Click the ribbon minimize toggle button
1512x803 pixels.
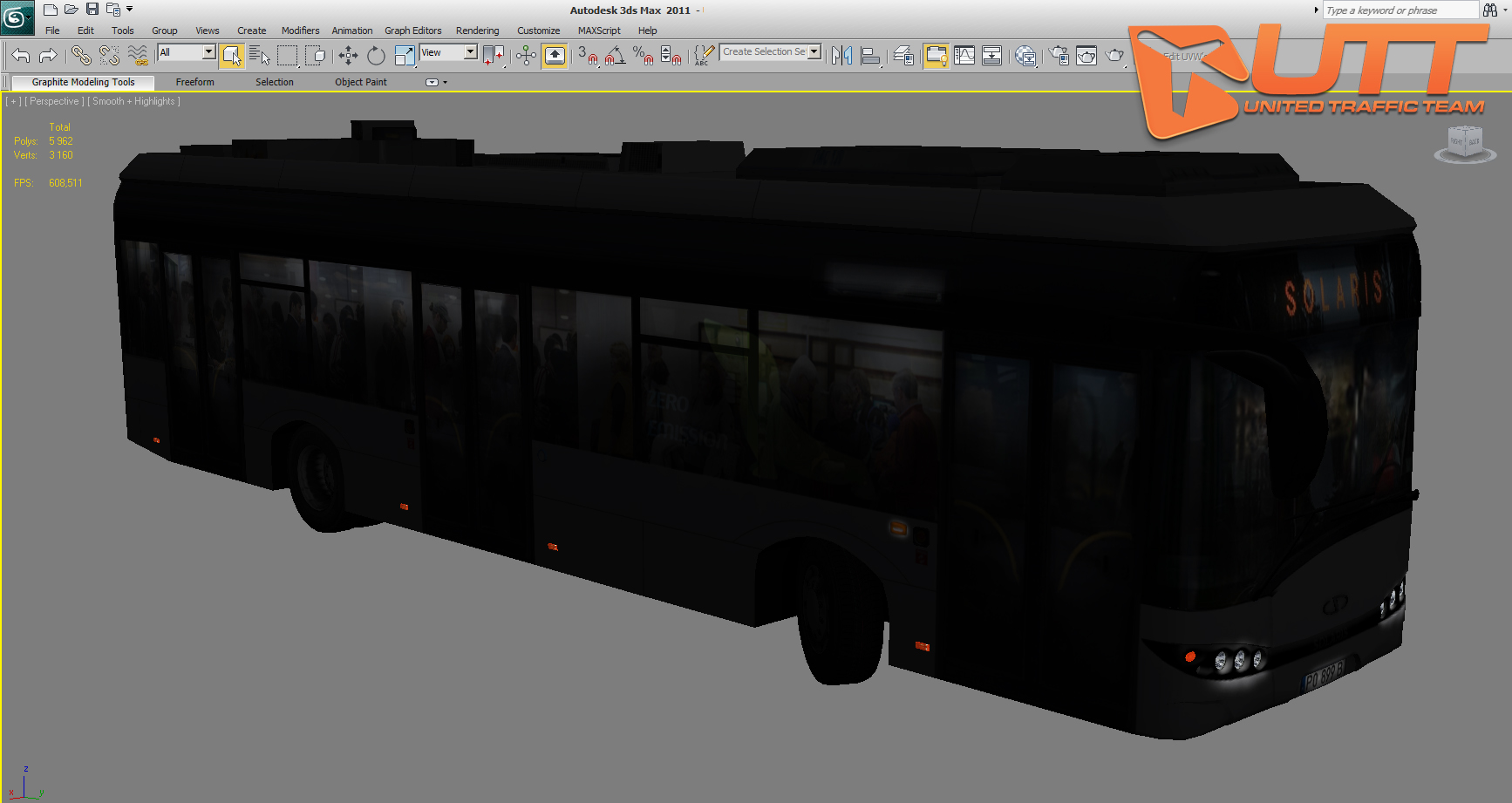point(432,82)
